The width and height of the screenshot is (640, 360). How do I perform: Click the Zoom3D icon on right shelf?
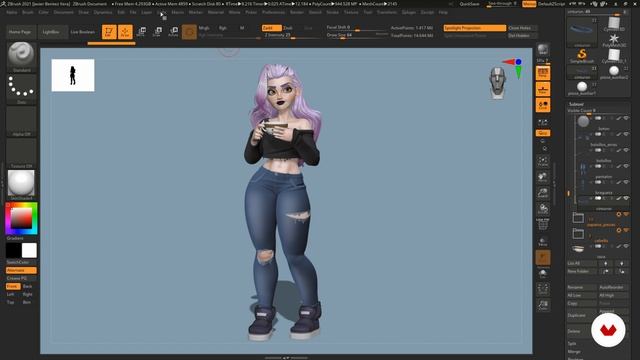(x=542, y=193)
